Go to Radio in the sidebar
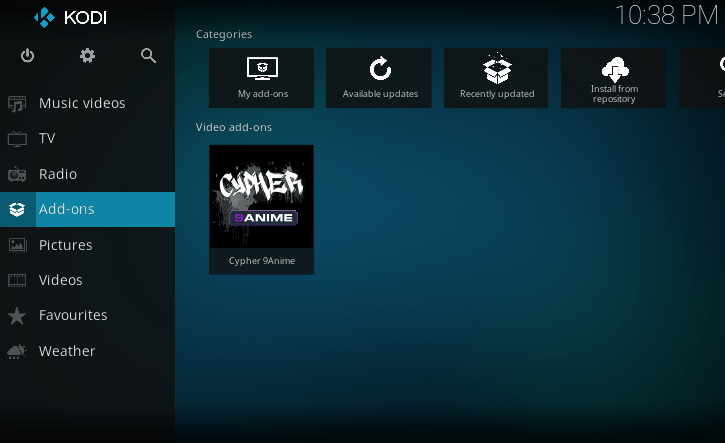This screenshot has width=725, height=443. 57,174
